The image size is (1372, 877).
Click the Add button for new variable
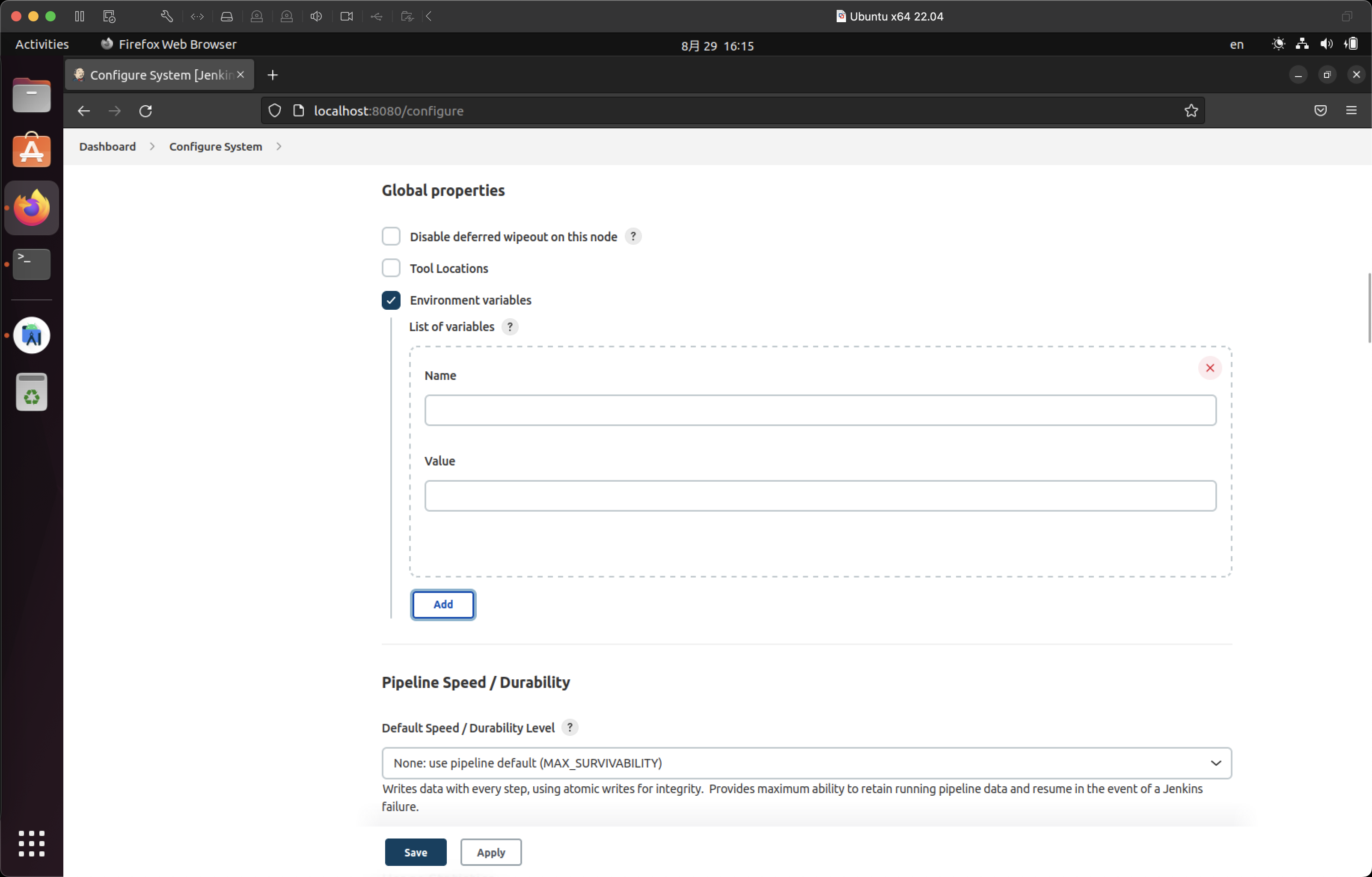tap(443, 604)
